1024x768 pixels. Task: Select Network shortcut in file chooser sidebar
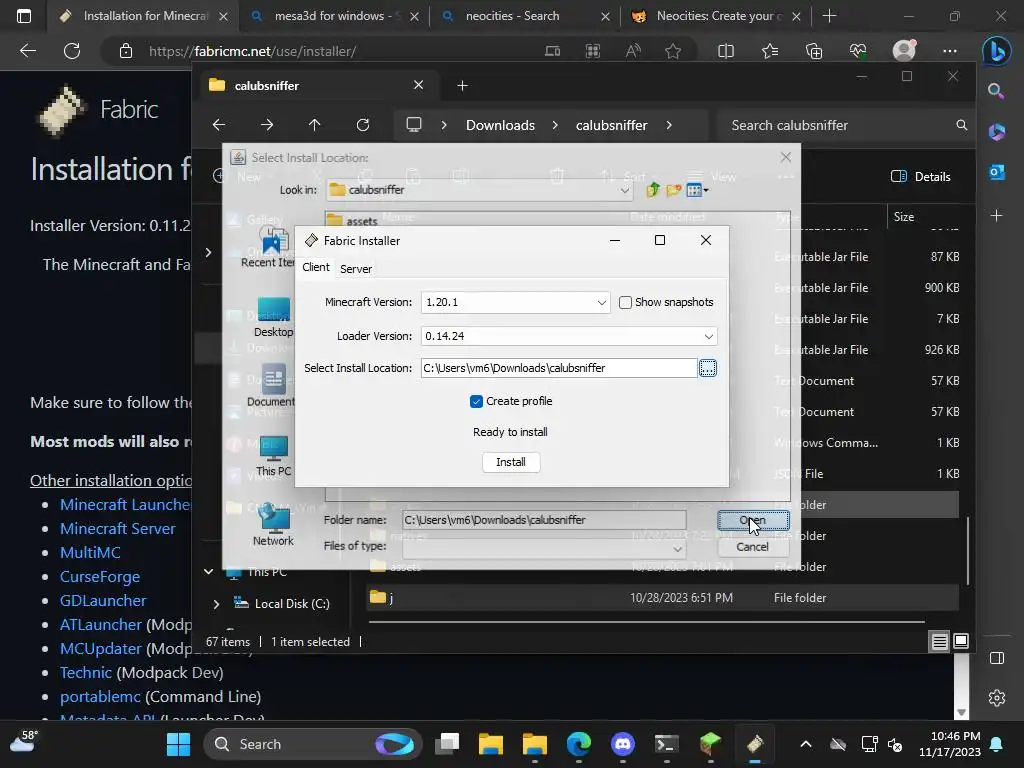273,526
